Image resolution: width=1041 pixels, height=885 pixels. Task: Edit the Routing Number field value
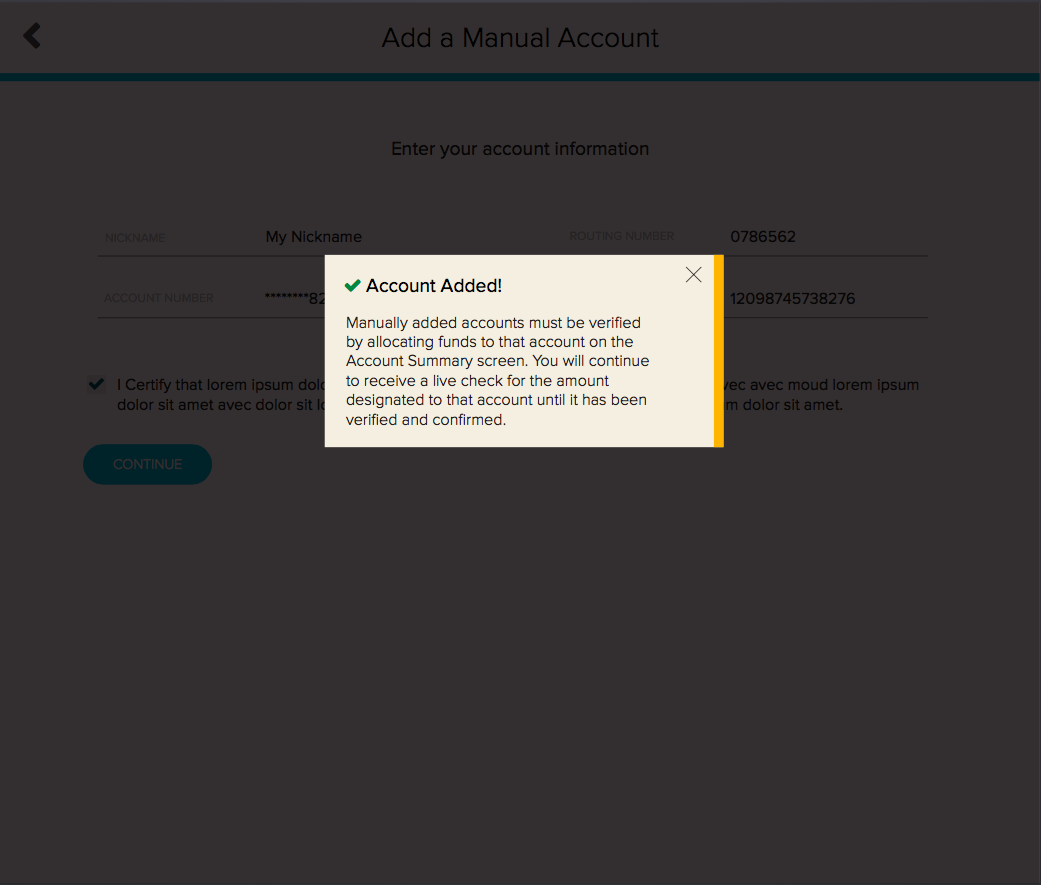763,237
